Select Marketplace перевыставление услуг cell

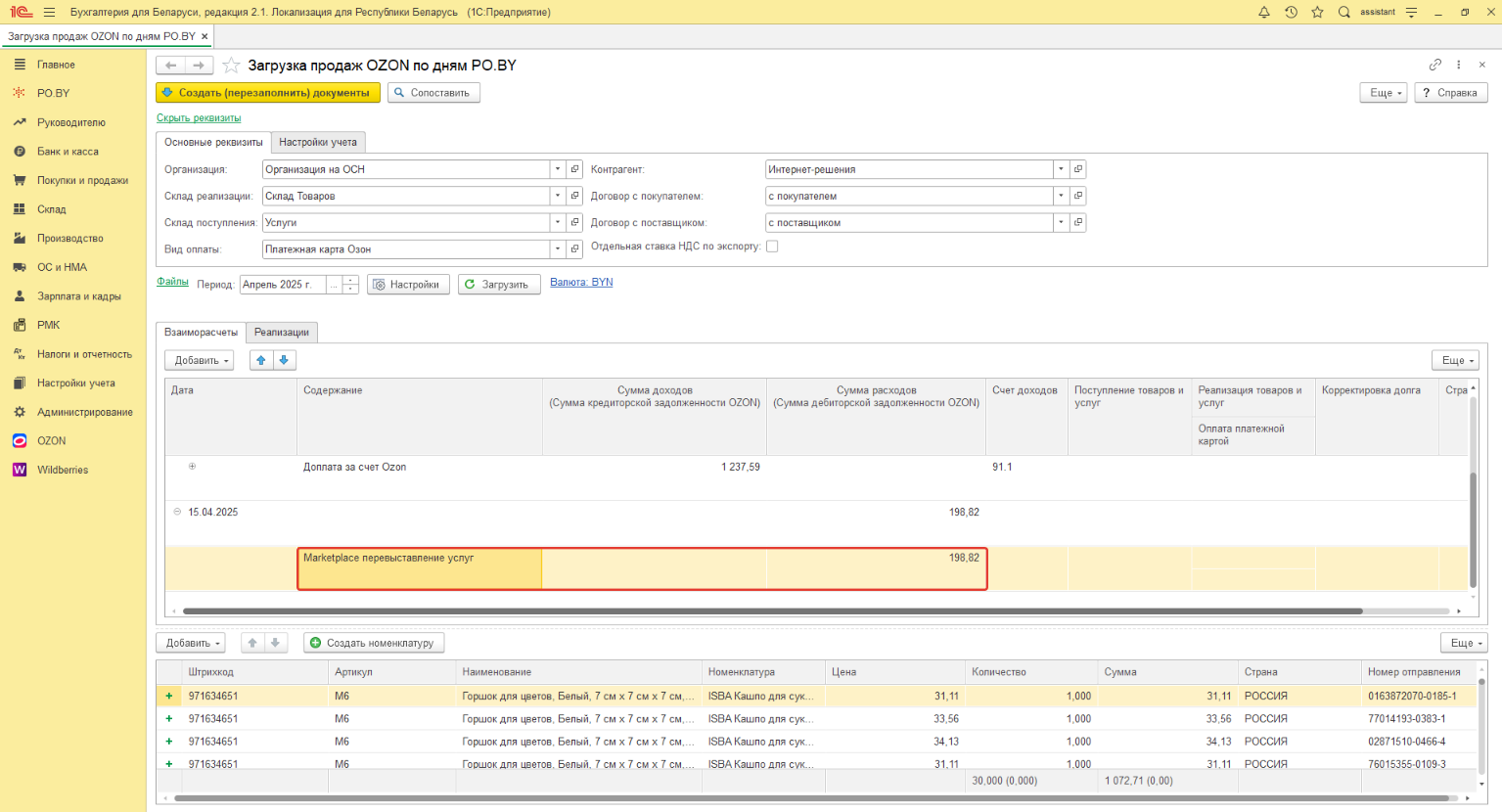(420, 568)
